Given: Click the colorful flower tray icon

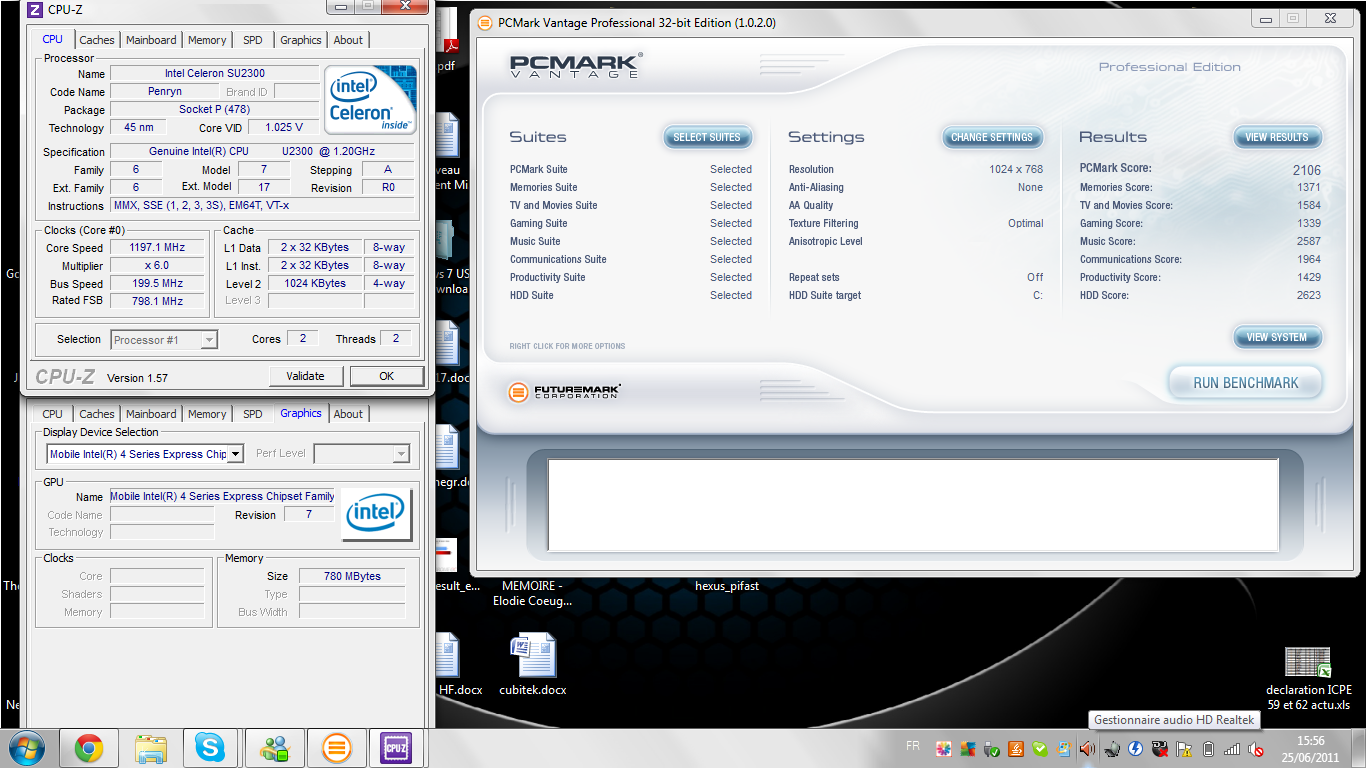Looking at the screenshot, I should (x=944, y=749).
